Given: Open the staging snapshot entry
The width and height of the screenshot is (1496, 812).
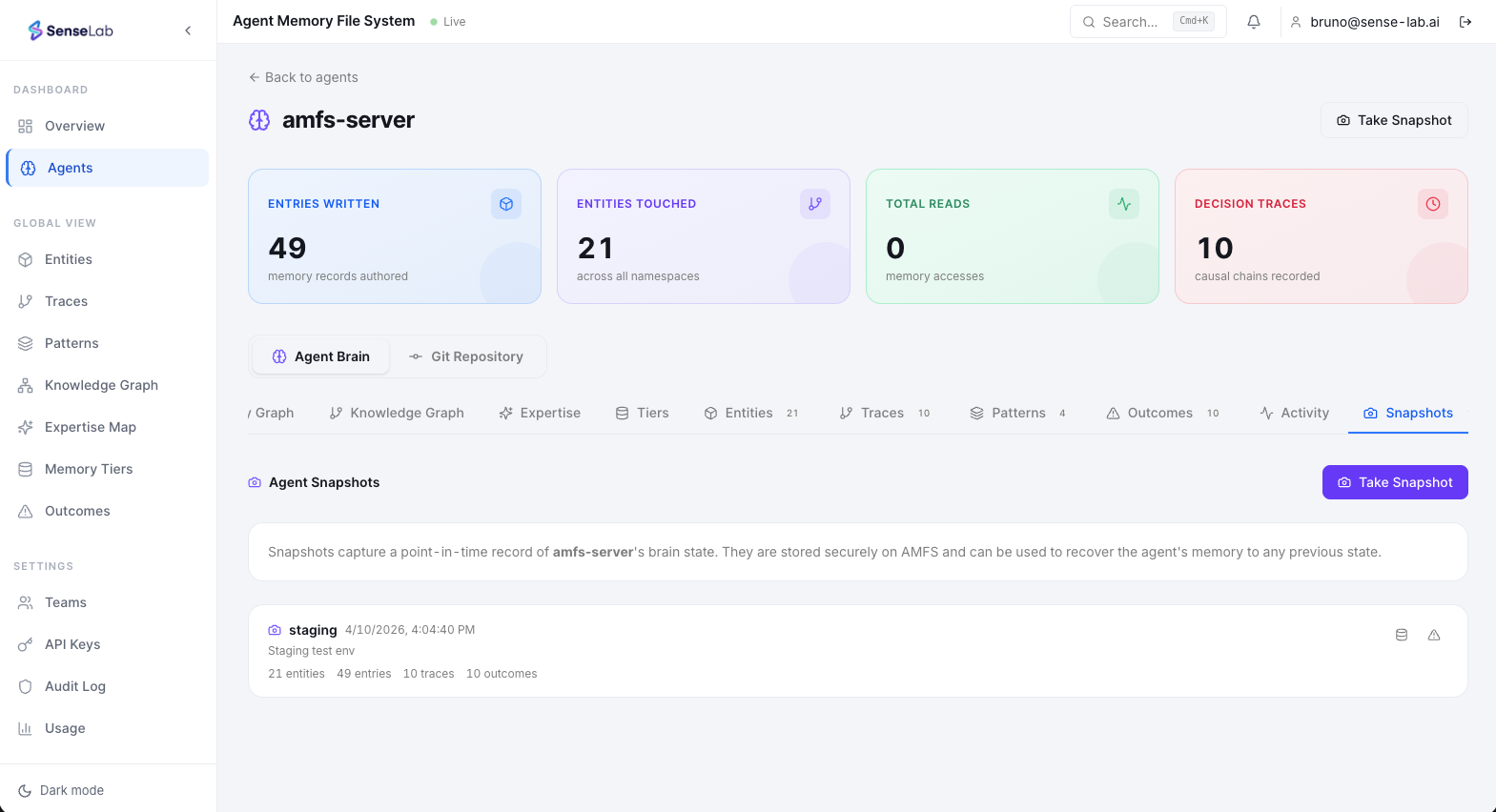Looking at the screenshot, I should [313, 630].
